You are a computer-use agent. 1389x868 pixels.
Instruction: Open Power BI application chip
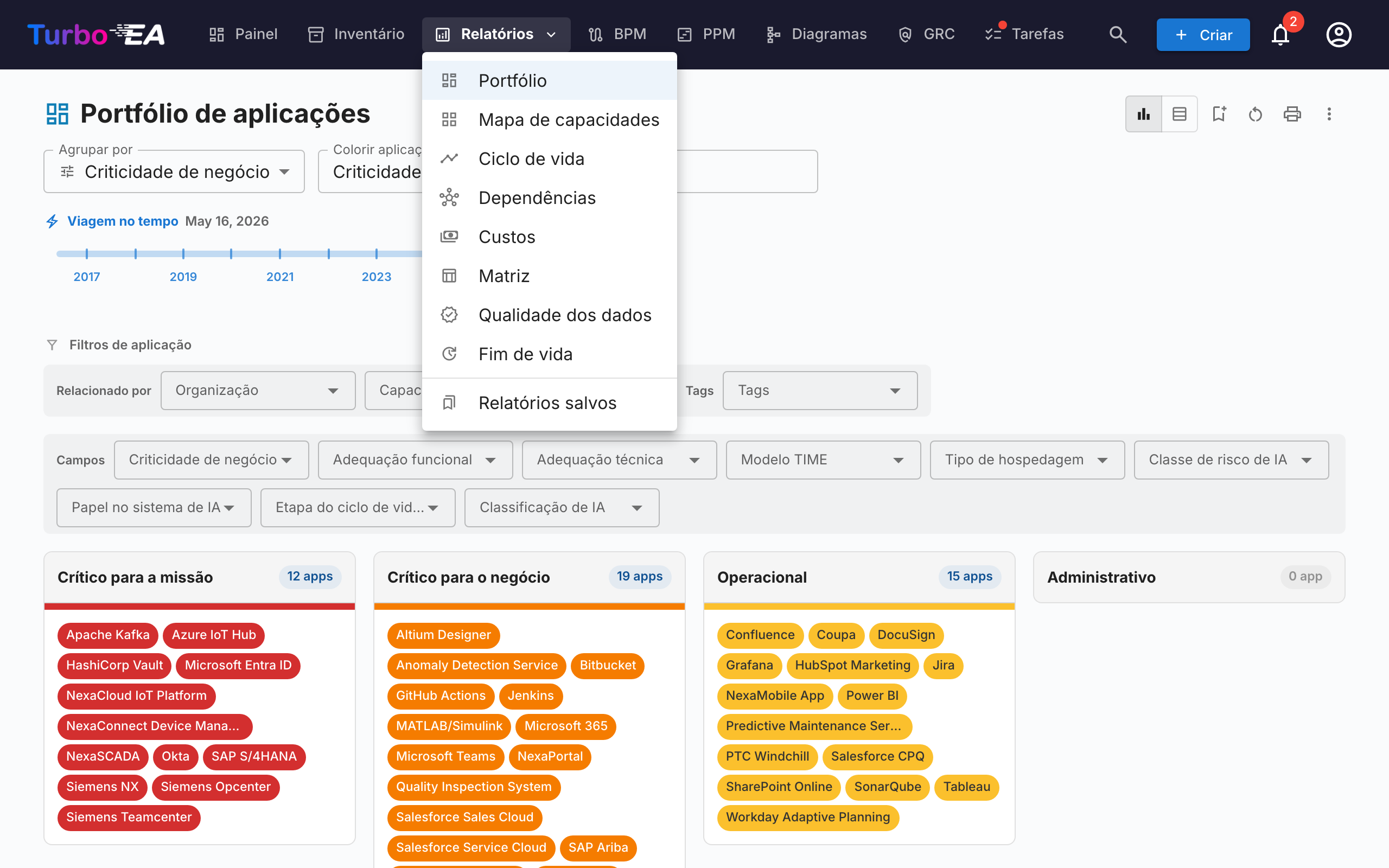coord(872,696)
